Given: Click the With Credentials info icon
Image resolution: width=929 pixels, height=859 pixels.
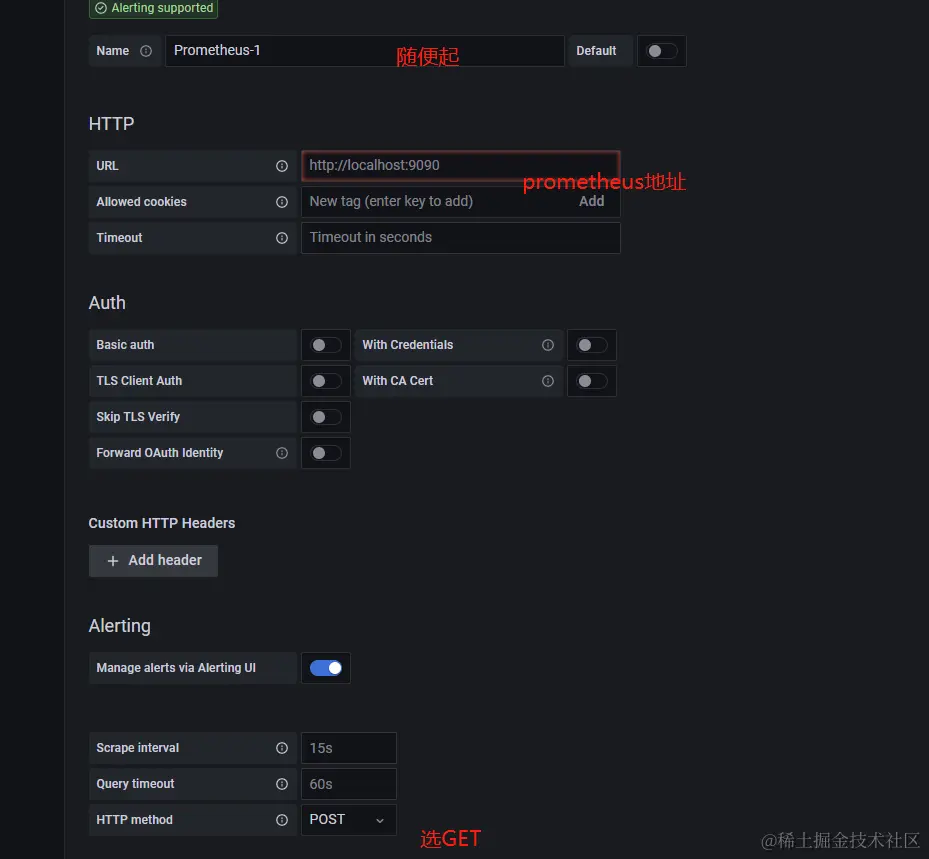Looking at the screenshot, I should tap(548, 345).
